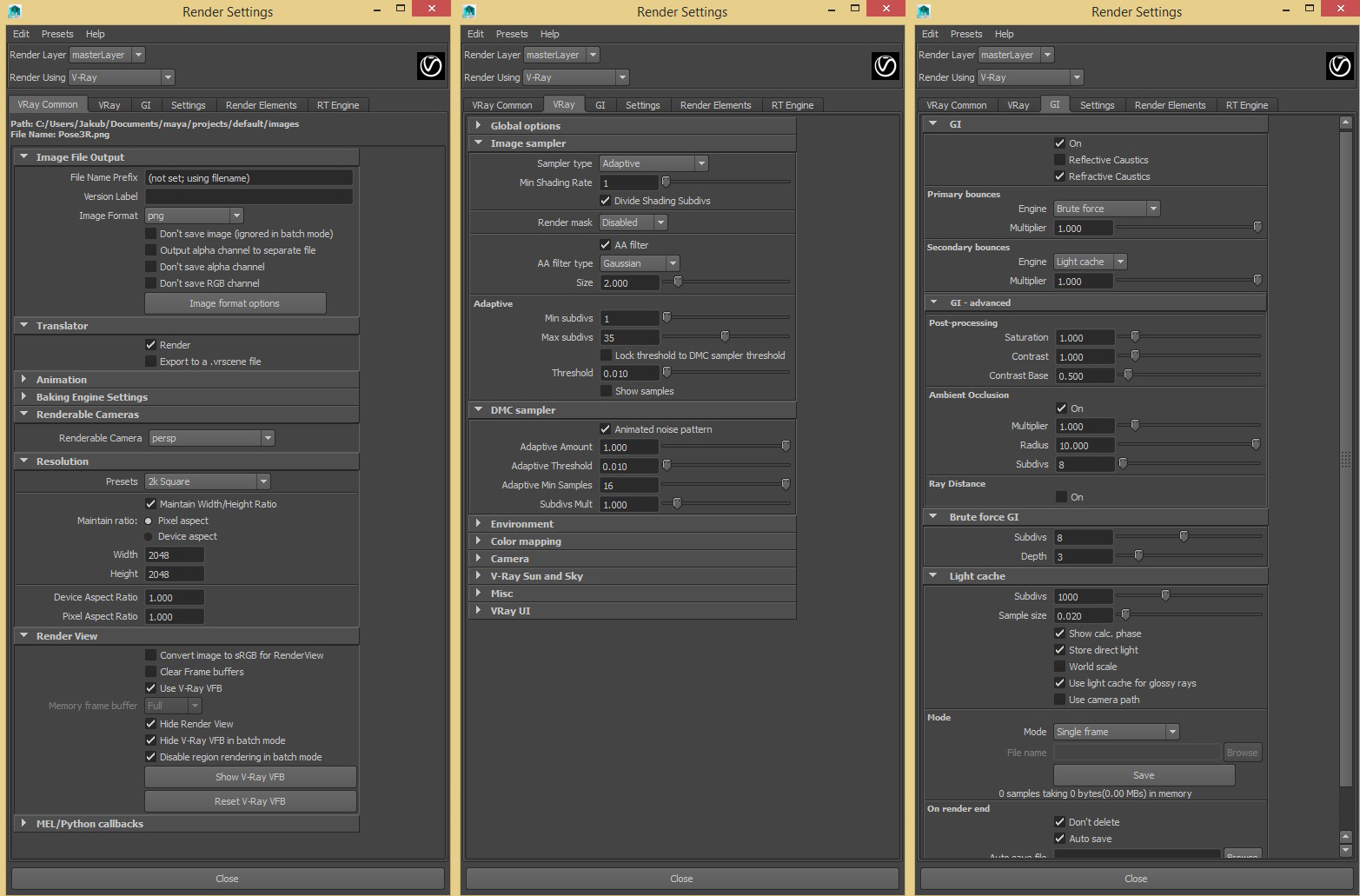
Task: Open Resolution Presets 2k Square dropdown
Action: click(208, 481)
